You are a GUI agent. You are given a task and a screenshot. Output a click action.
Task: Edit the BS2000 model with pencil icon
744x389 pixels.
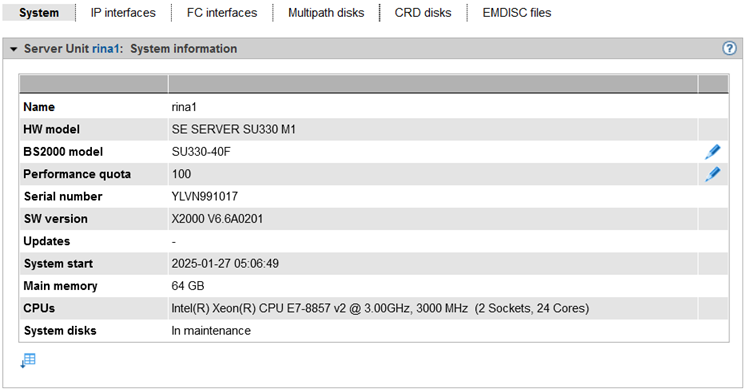pyautogui.click(x=713, y=152)
